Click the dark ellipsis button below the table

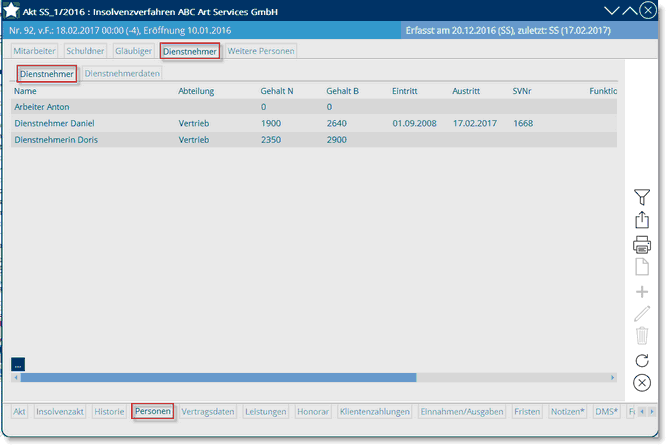coord(18,365)
